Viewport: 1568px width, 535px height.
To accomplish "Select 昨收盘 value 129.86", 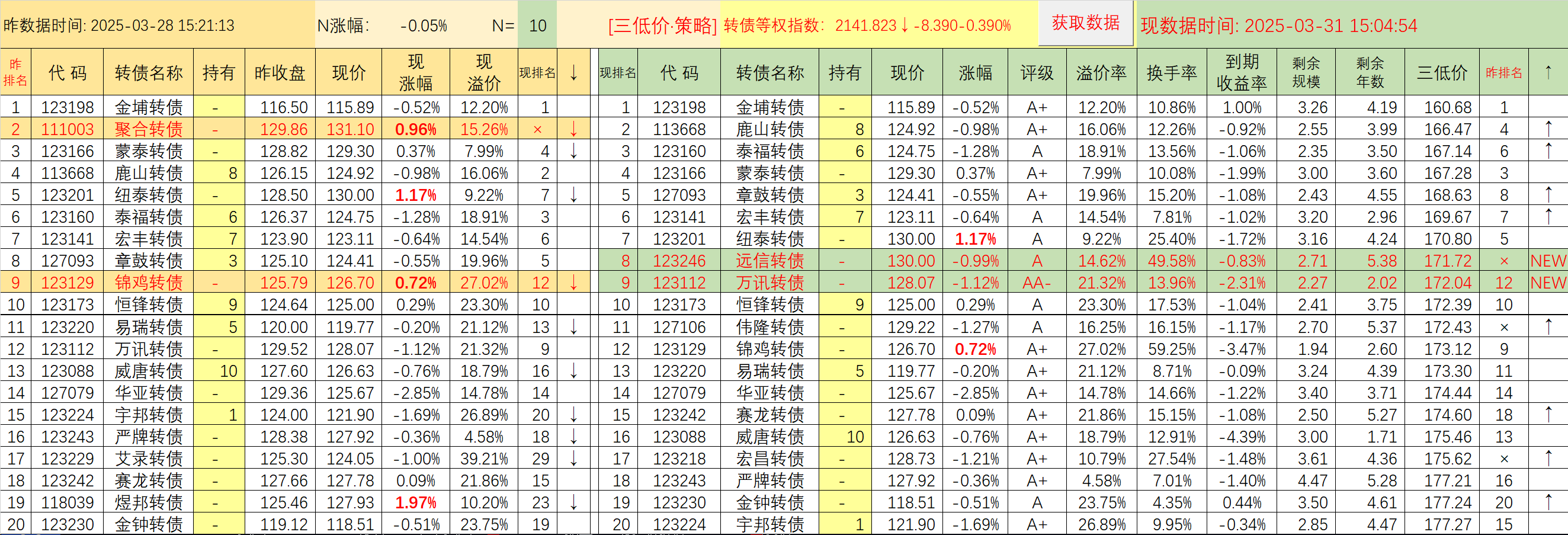I will [284, 130].
